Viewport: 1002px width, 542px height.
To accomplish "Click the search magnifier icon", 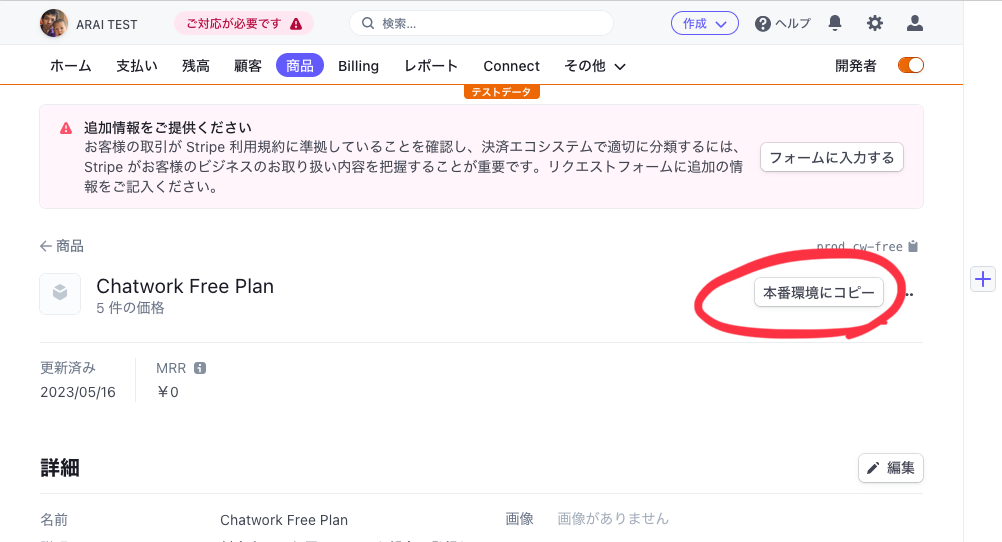I will [x=367, y=24].
